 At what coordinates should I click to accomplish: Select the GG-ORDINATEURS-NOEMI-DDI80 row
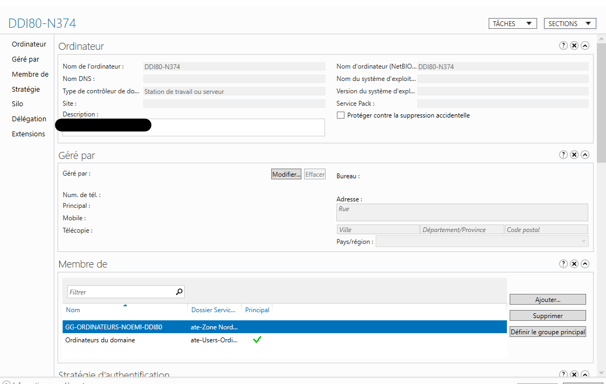click(284, 327)
